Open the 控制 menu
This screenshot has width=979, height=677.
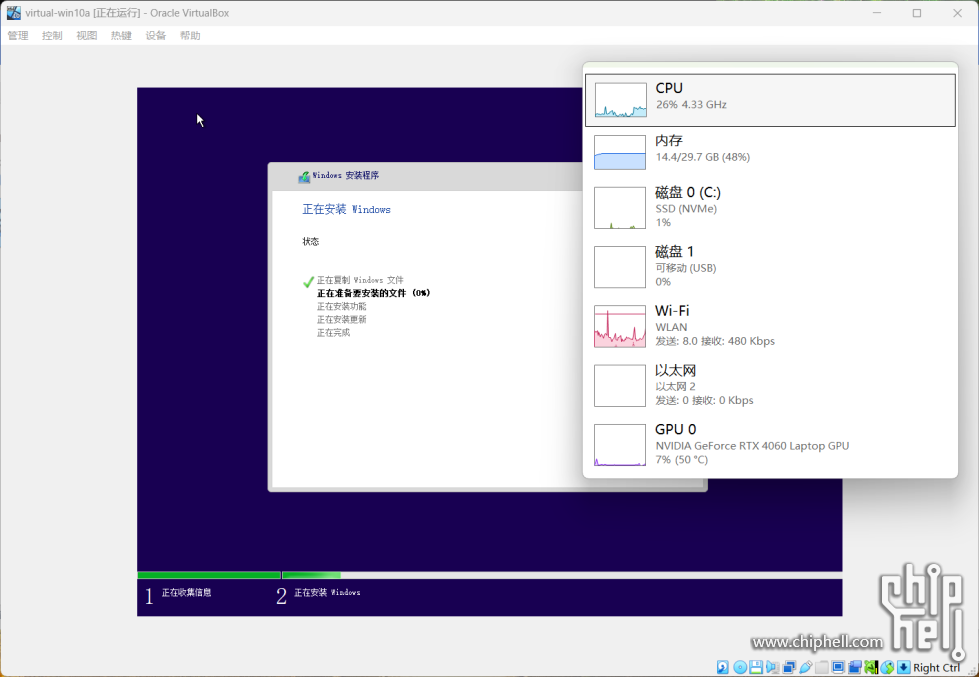(52, 36)
